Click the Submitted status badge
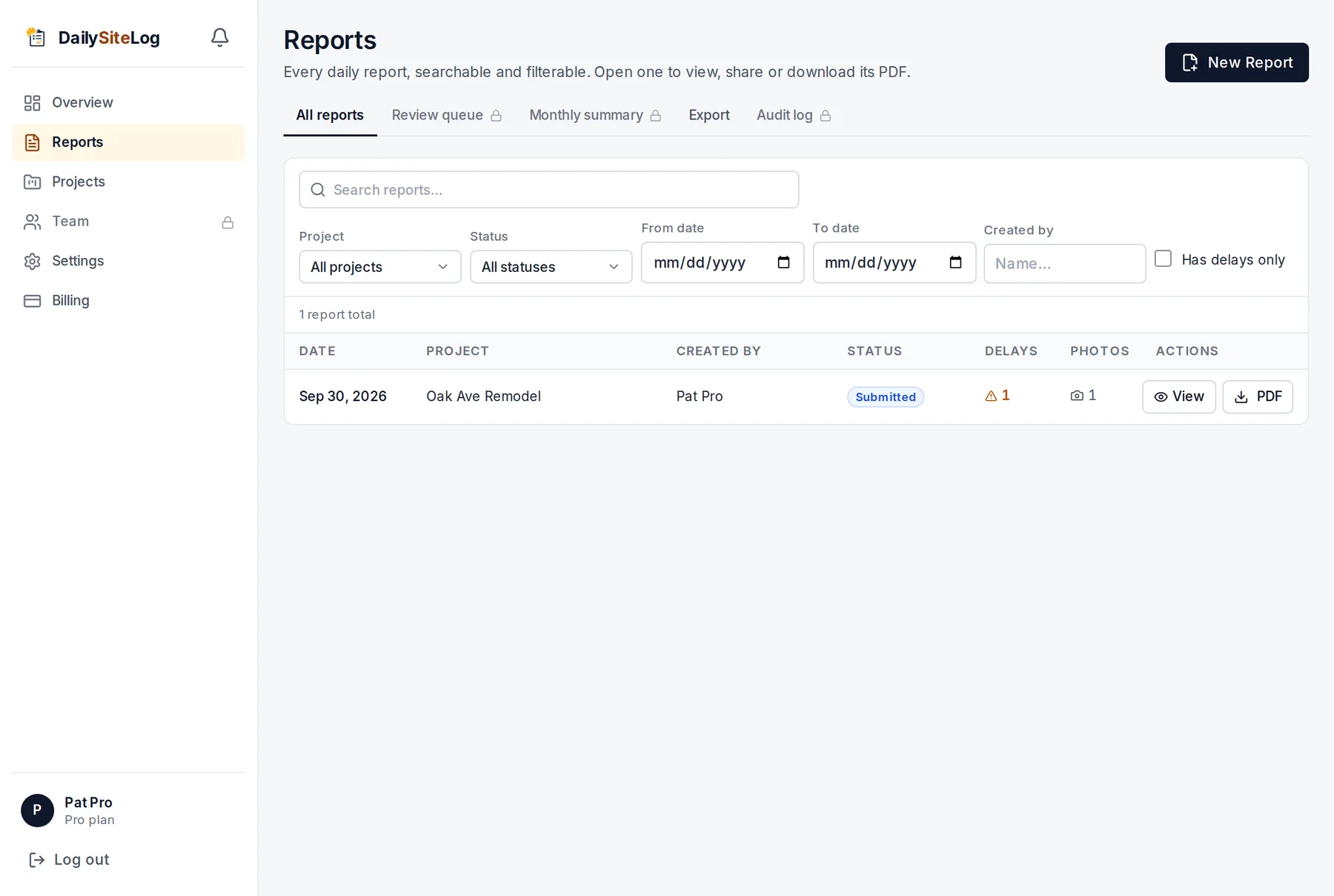Viewport: 1334px width, 896px height. (x=886, y=397)
